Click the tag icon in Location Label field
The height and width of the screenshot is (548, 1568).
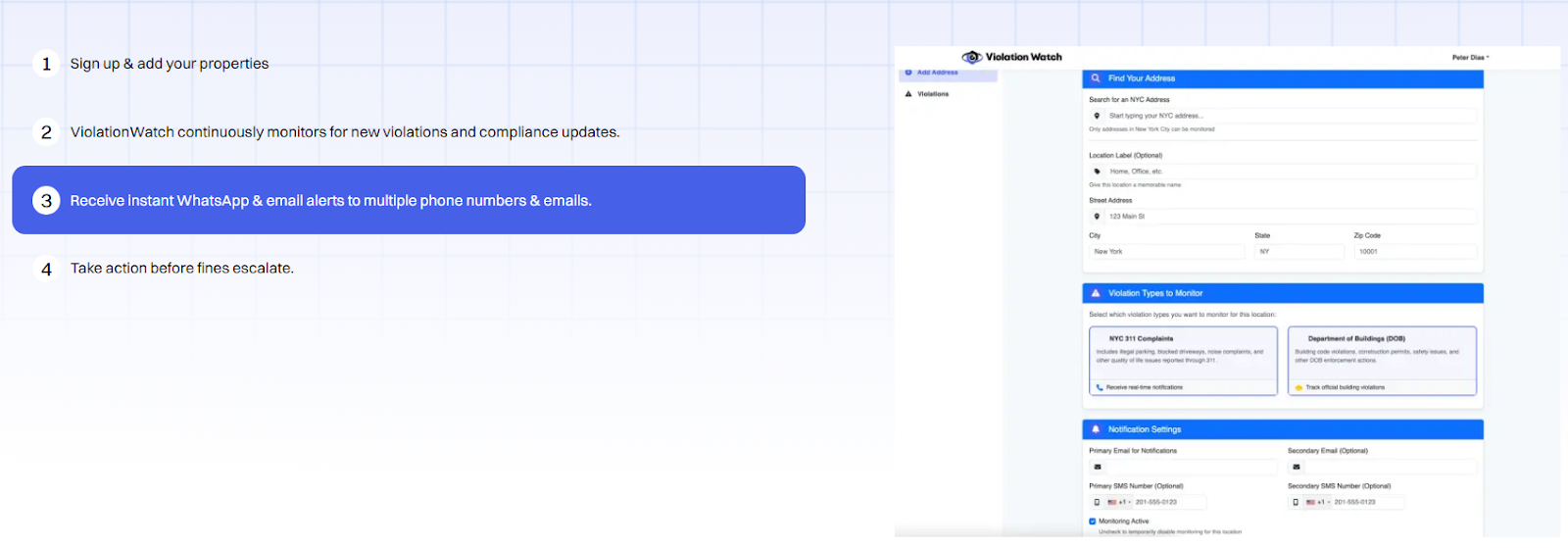1097,172
